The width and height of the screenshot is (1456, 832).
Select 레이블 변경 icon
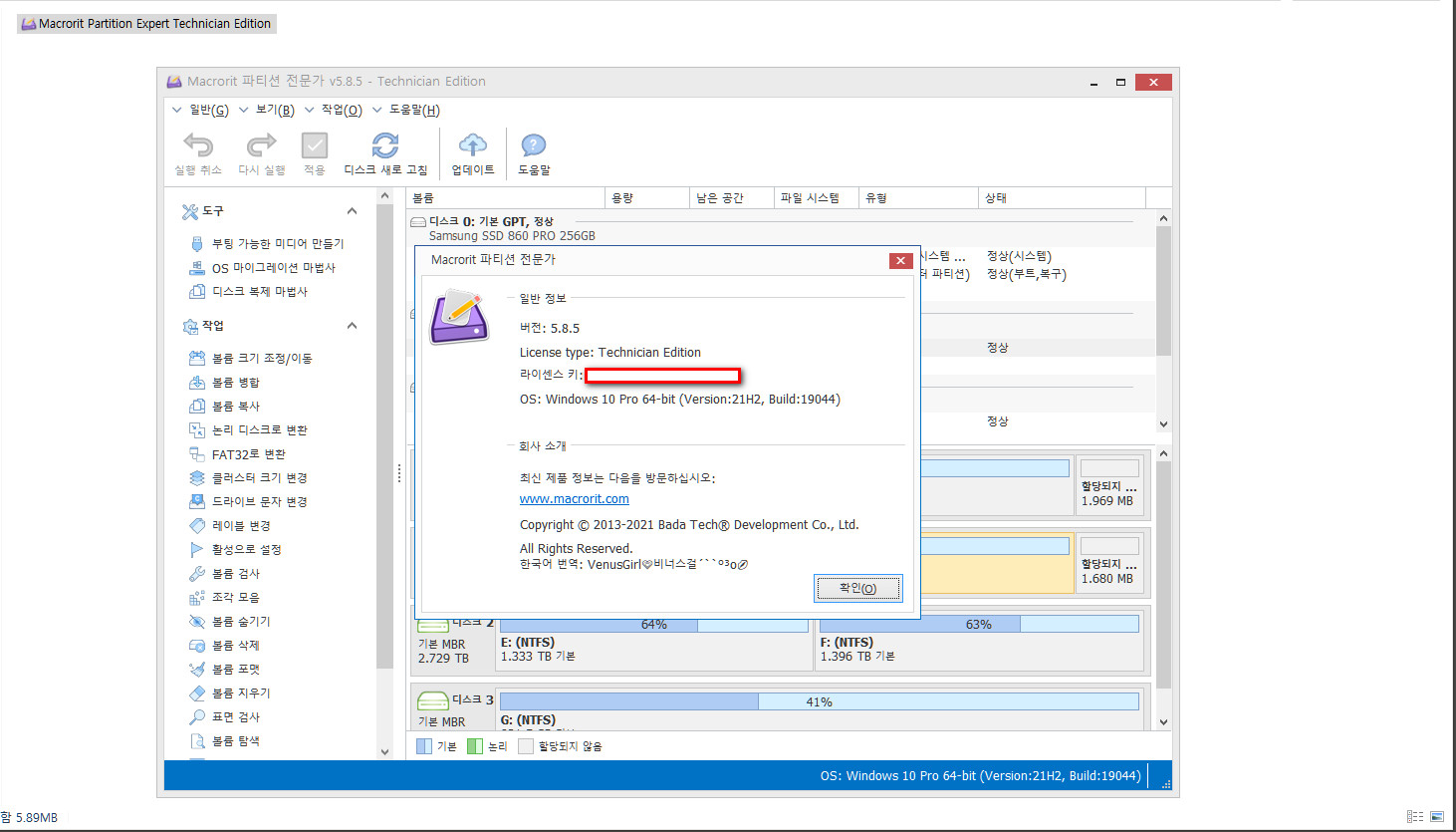(197, 525)
